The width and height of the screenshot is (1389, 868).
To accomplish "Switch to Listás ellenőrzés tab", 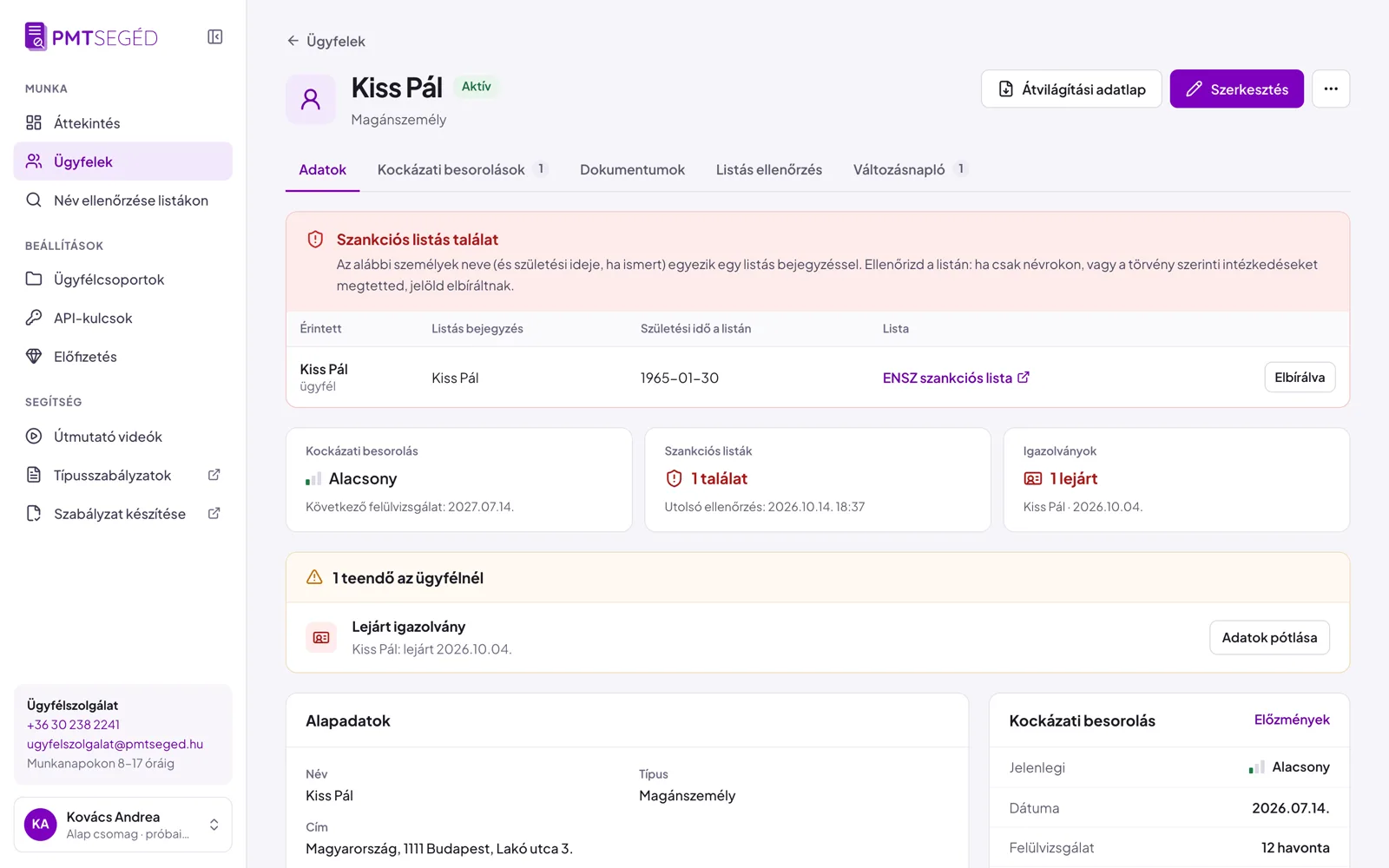I will pyautogui.click(x=769, y=170).
